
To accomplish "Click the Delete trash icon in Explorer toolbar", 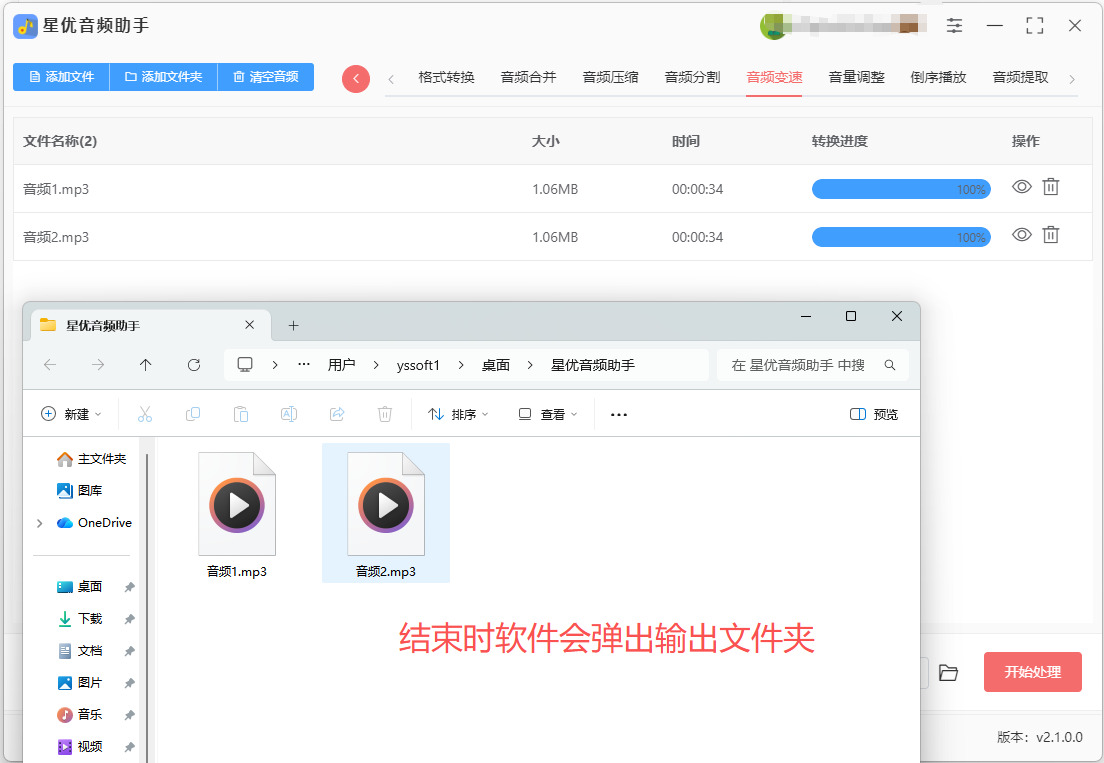I will tap(384, 414).
